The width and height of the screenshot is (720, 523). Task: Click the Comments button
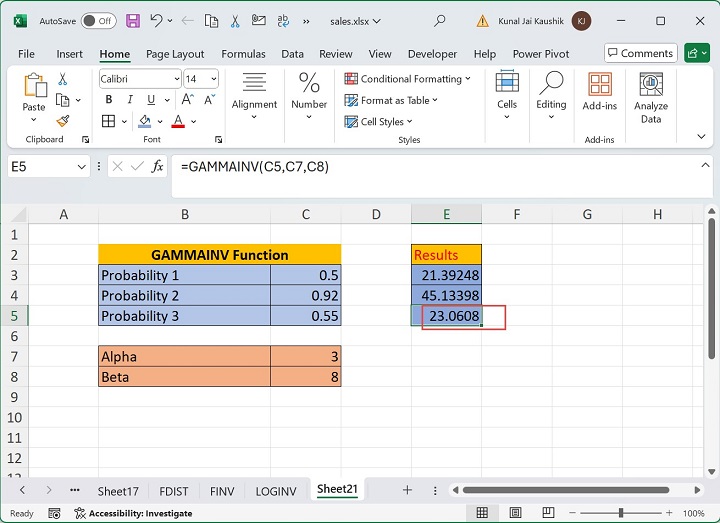(640, 53)
